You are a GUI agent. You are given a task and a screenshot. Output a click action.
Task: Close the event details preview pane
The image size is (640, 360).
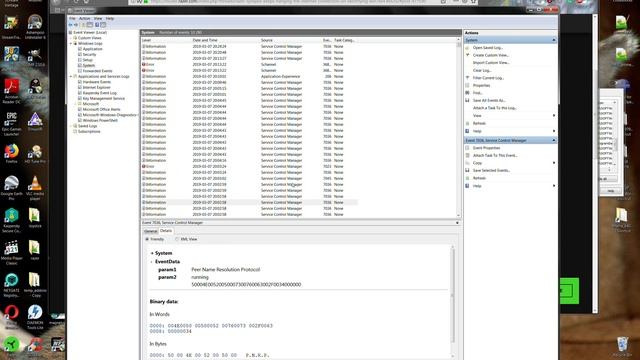pos(457,223)
